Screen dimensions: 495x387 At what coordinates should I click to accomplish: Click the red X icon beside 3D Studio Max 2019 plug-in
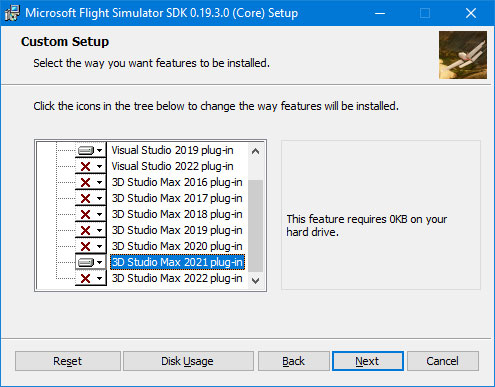tap(86, 230)
